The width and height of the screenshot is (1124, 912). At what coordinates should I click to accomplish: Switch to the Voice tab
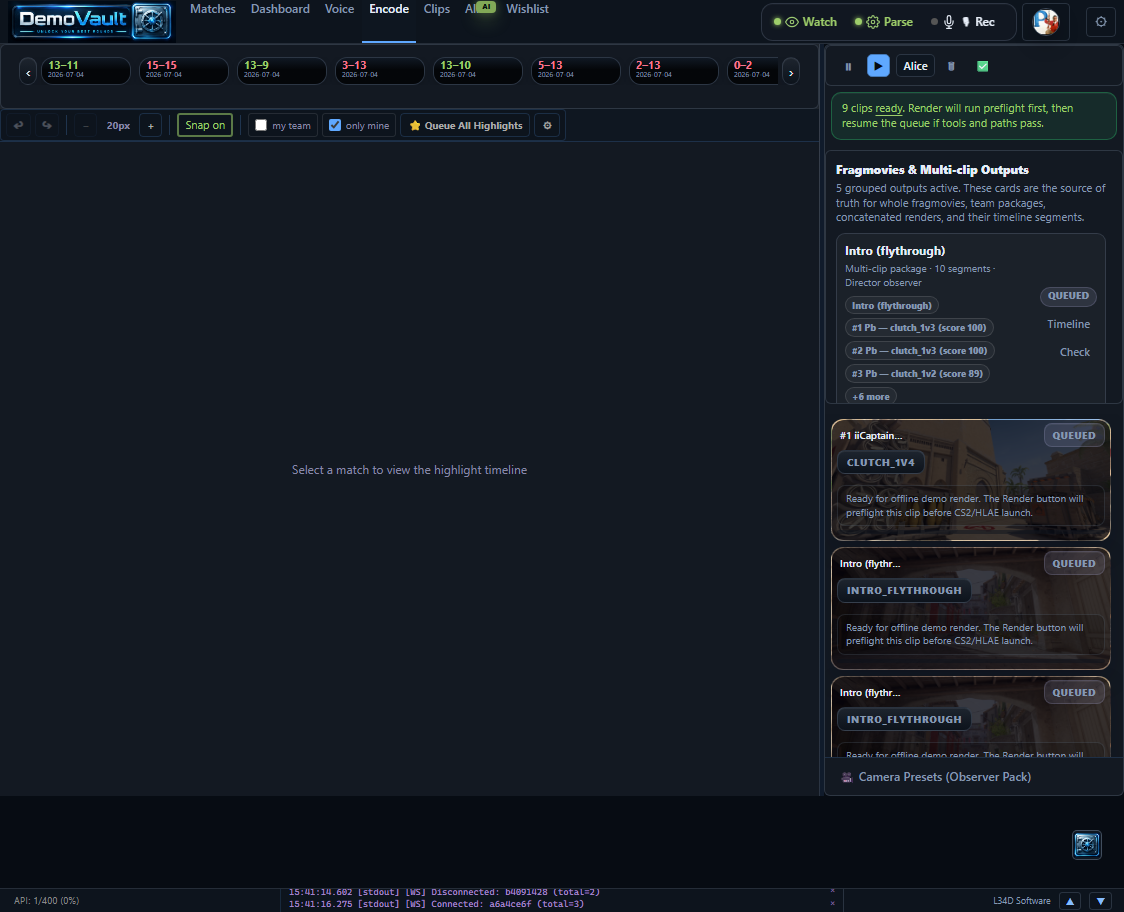click(339, 9)
